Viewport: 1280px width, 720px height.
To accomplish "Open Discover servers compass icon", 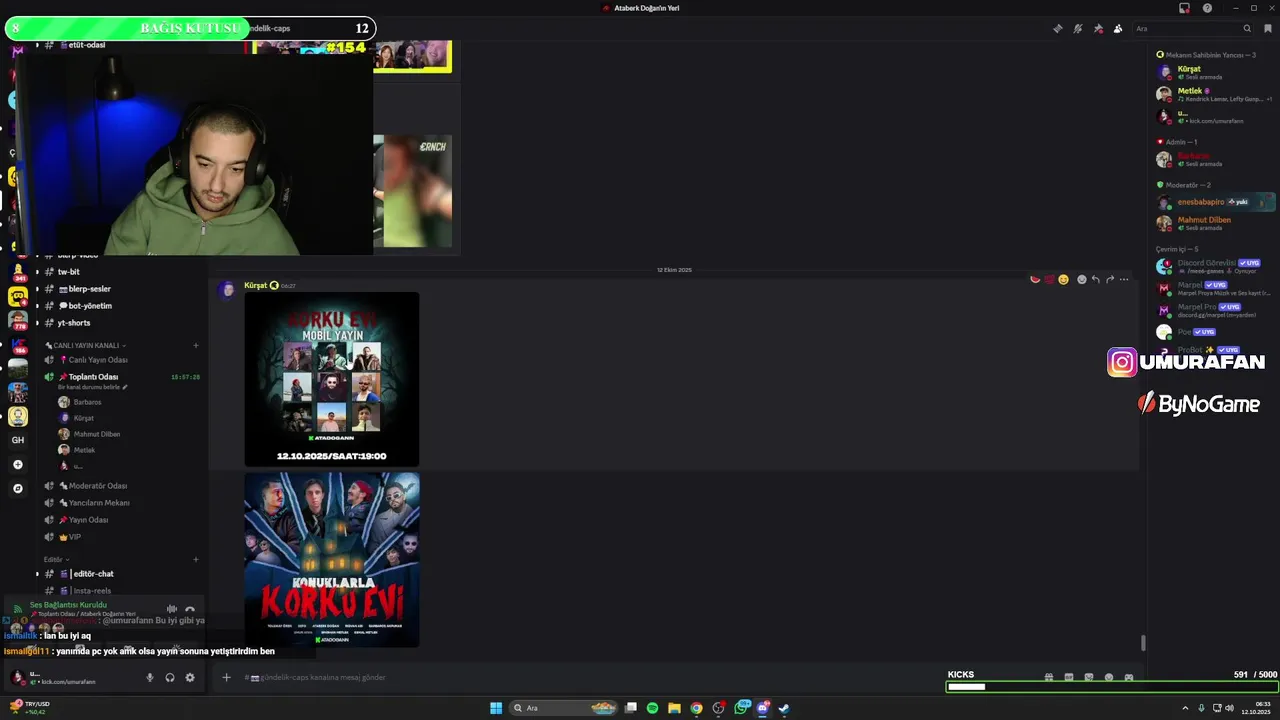I will point(18,488).
